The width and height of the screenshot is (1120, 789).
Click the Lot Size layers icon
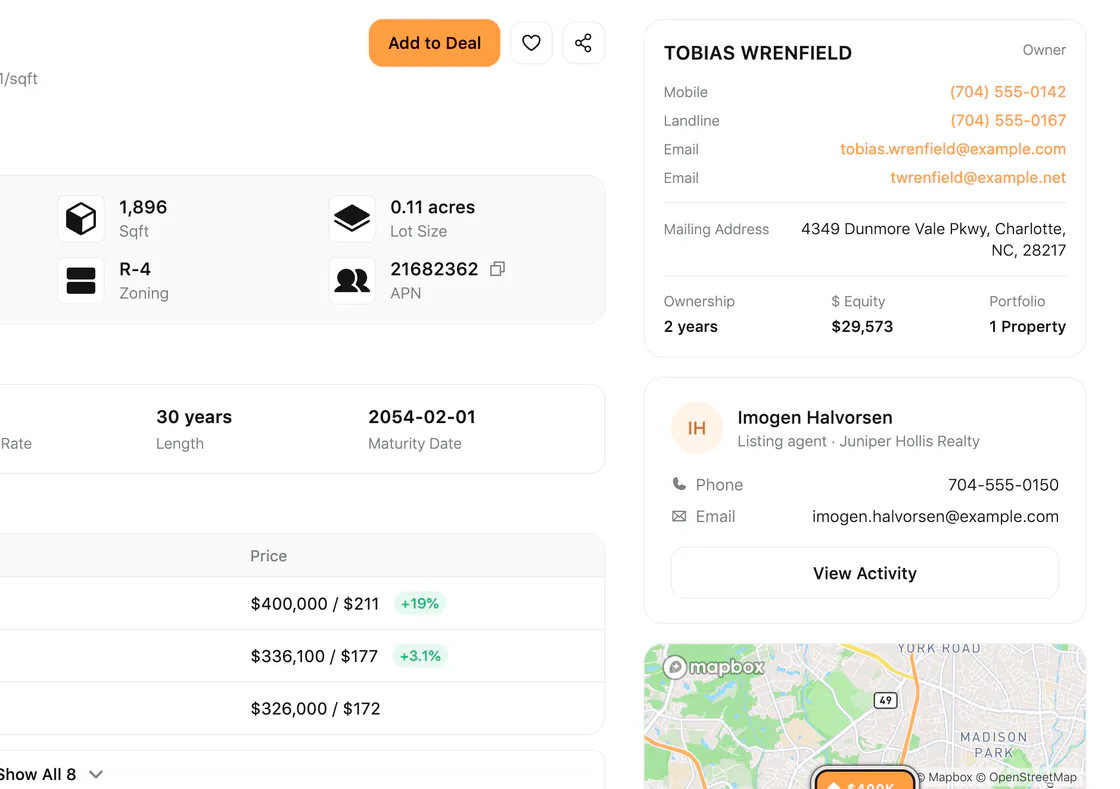[x=352, y=218]
